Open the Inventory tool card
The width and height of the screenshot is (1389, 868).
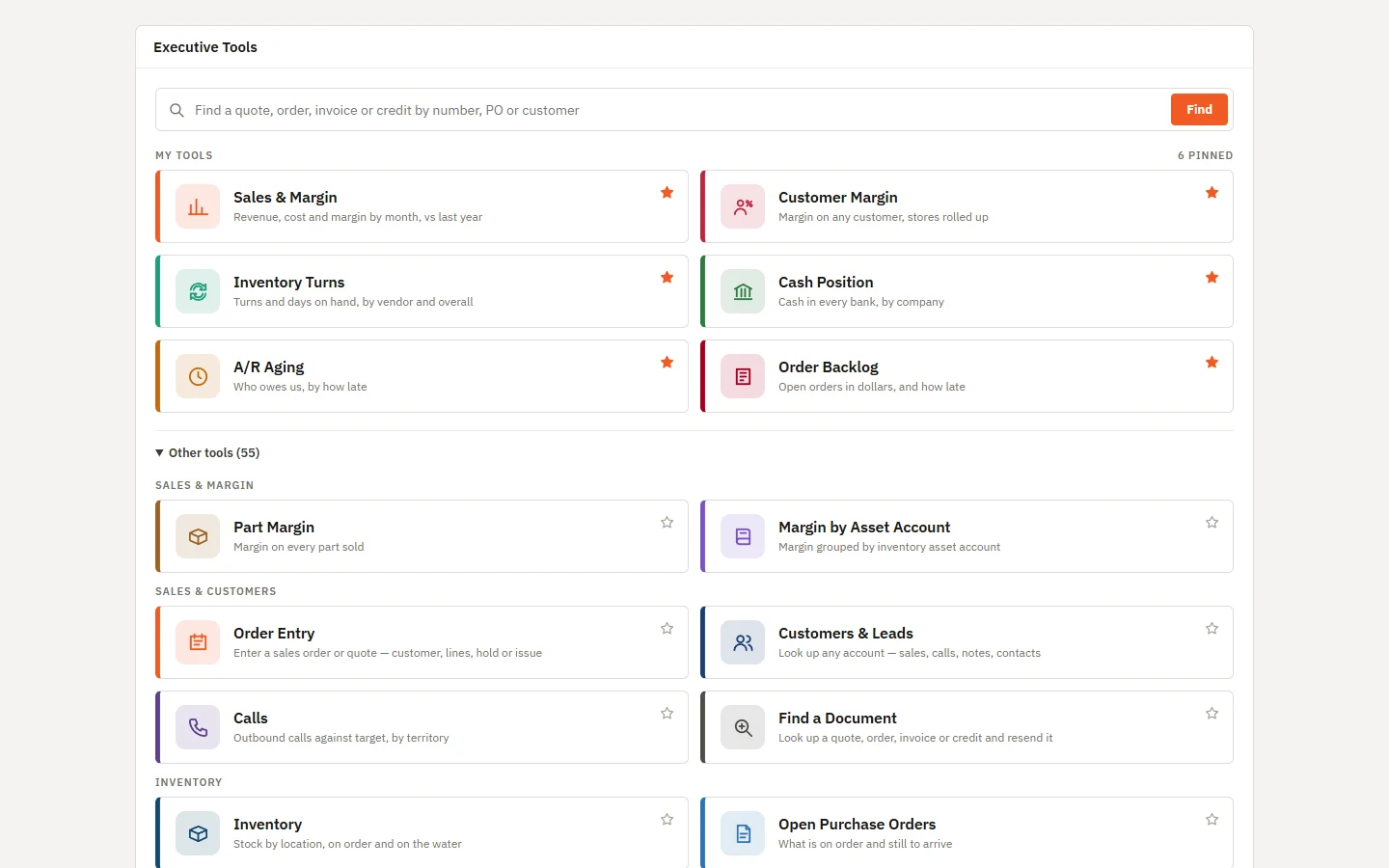422,833
